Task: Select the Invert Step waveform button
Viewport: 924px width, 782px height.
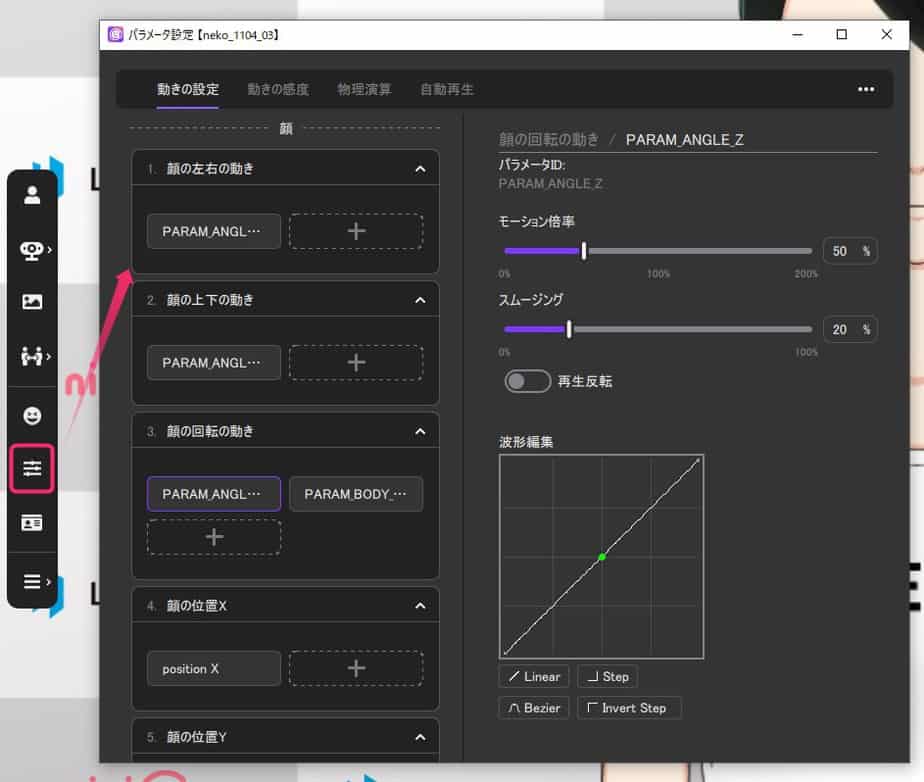Action: tap(629, 708)
